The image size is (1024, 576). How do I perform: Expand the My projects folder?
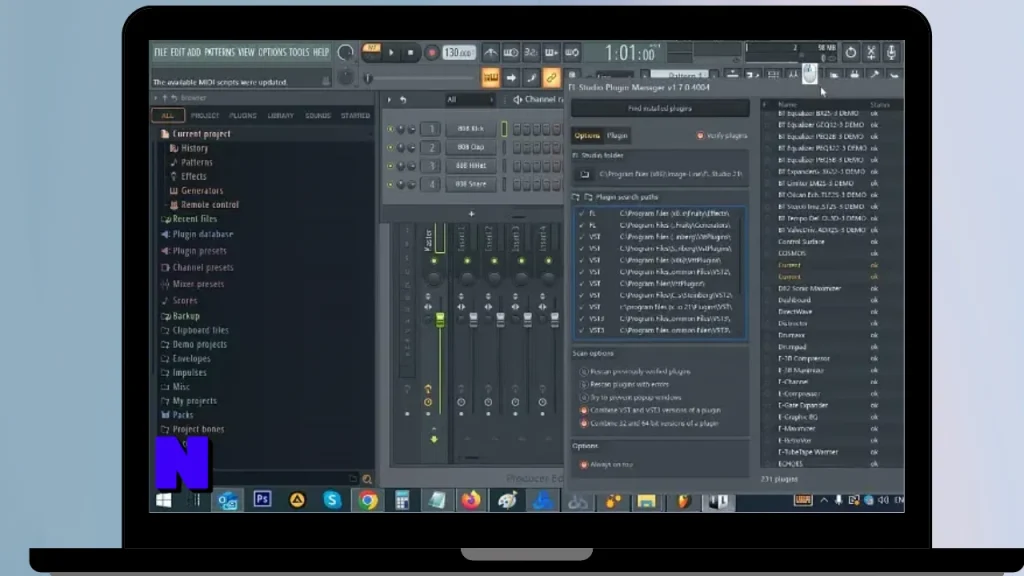click(189, 401)
